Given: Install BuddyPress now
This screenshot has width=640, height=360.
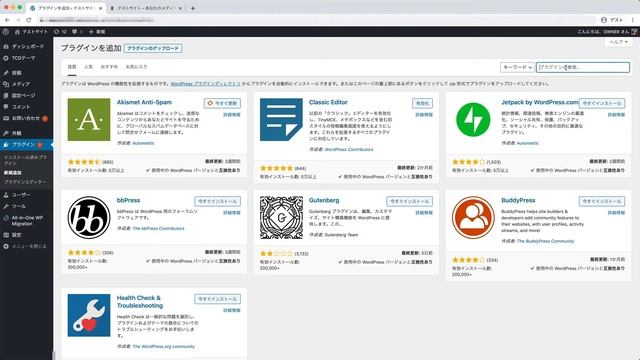Looking at the screenshot, I should [602, 201].
